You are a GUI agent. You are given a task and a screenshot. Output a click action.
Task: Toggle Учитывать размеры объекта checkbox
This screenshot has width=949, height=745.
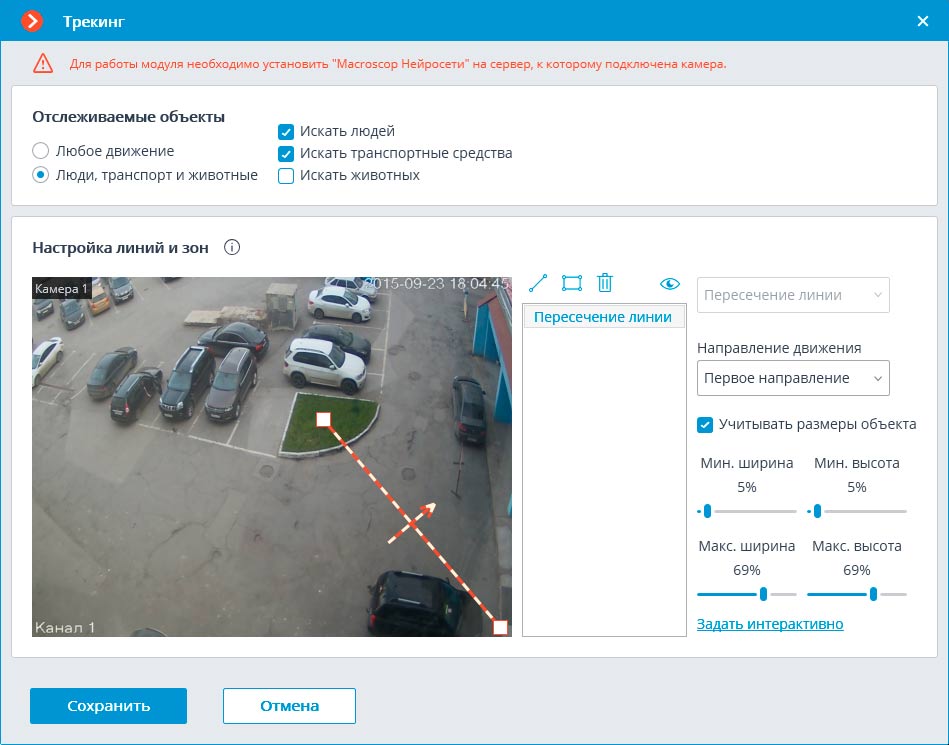point(705,424)
